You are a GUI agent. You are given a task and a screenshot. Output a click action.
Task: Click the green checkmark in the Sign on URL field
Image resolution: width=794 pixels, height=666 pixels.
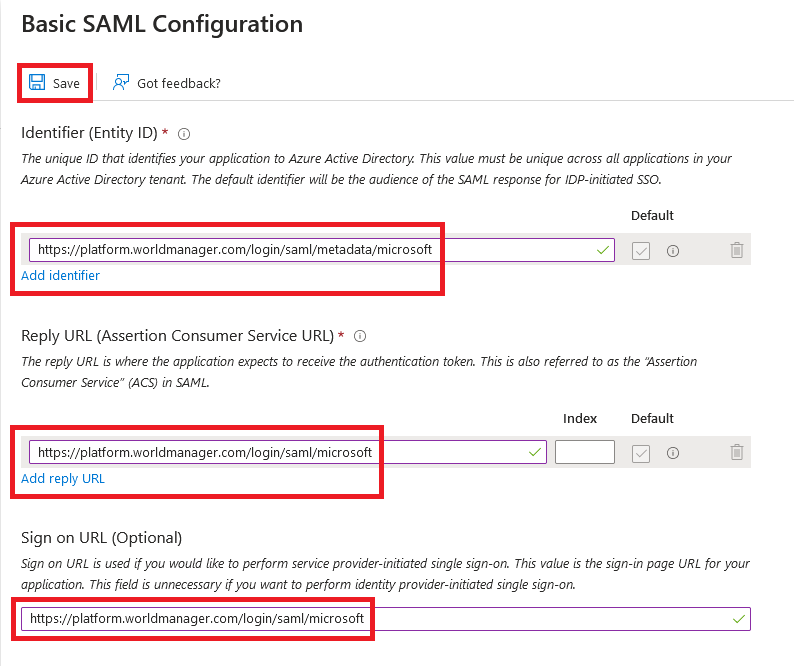tap(739, 619)
